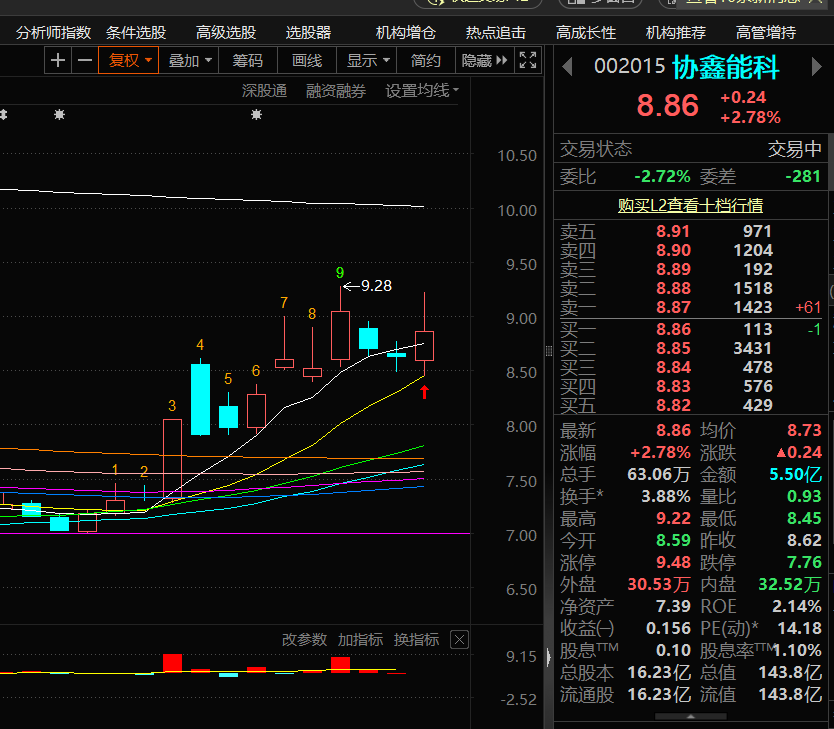This screenshot has width=834, height=729.
Task: Click 改参数 indicator button
Action: tap(304, 640)
